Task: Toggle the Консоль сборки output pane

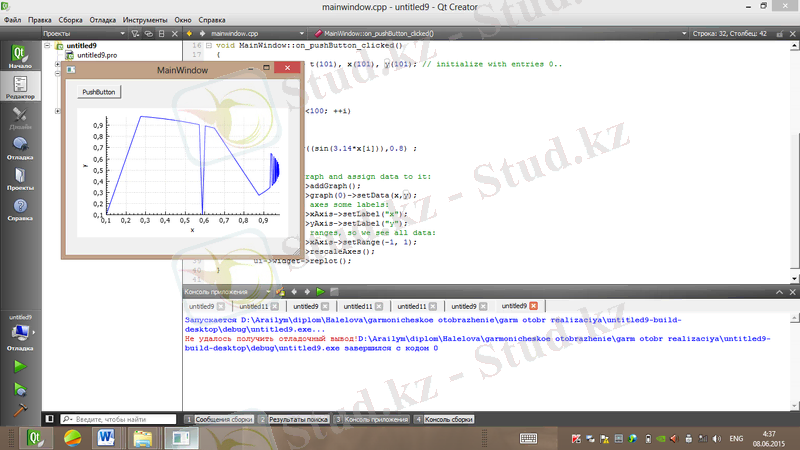Action: pos(445,419)
